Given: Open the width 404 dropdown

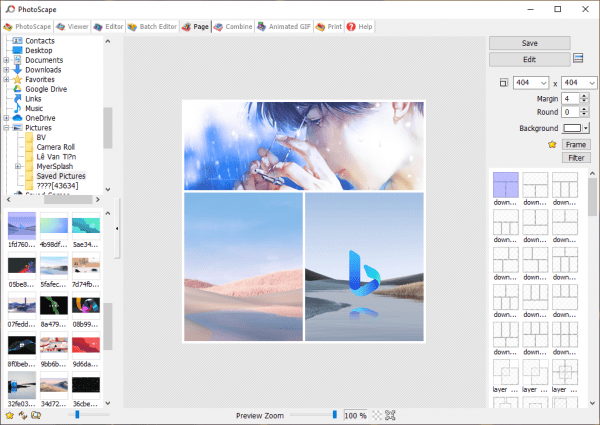Looking at the screenshot, I should point(543,83).
